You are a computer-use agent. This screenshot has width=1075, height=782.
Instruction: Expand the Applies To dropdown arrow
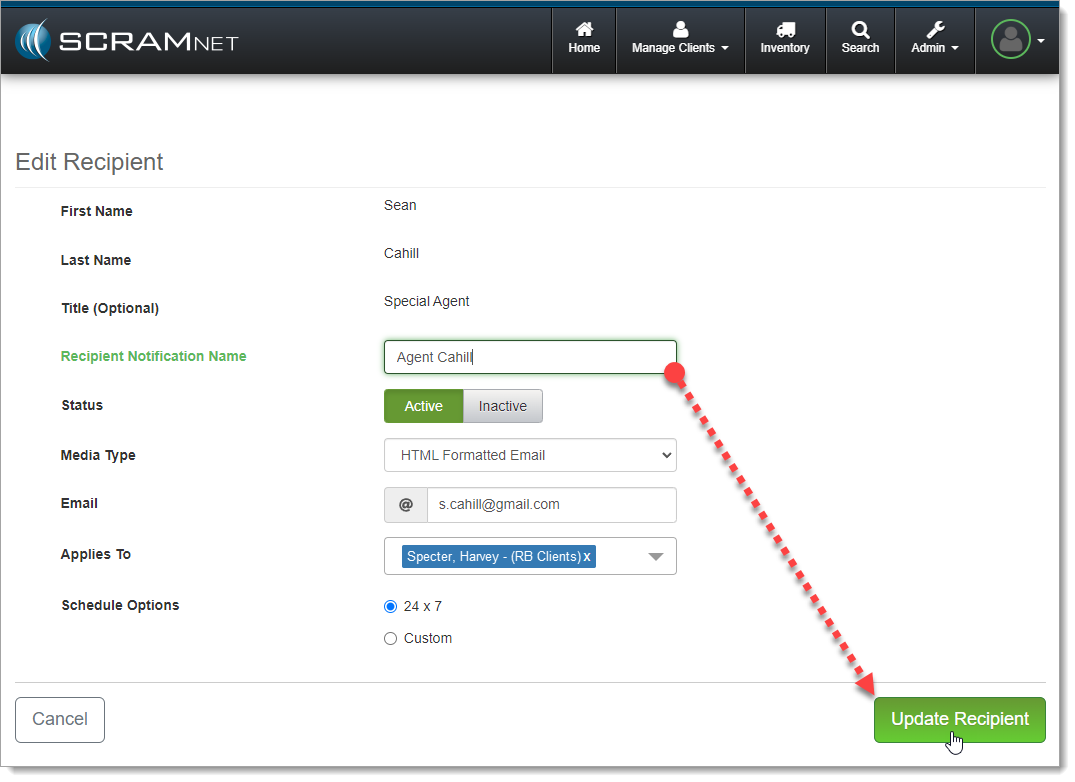point(656,557)
